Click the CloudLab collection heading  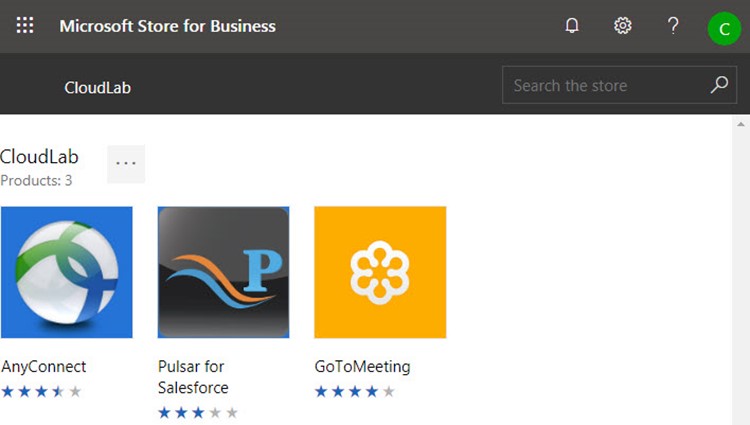(40, 157)
